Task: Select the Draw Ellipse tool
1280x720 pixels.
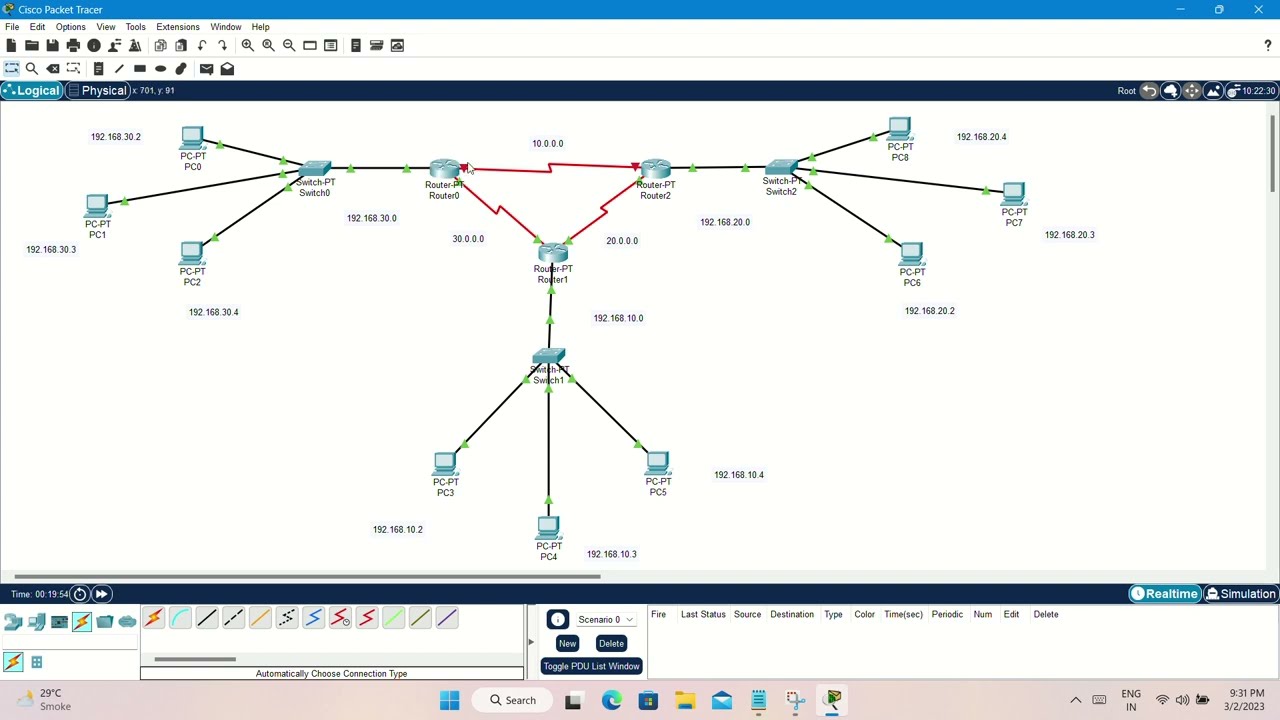Action: (160, 68)
